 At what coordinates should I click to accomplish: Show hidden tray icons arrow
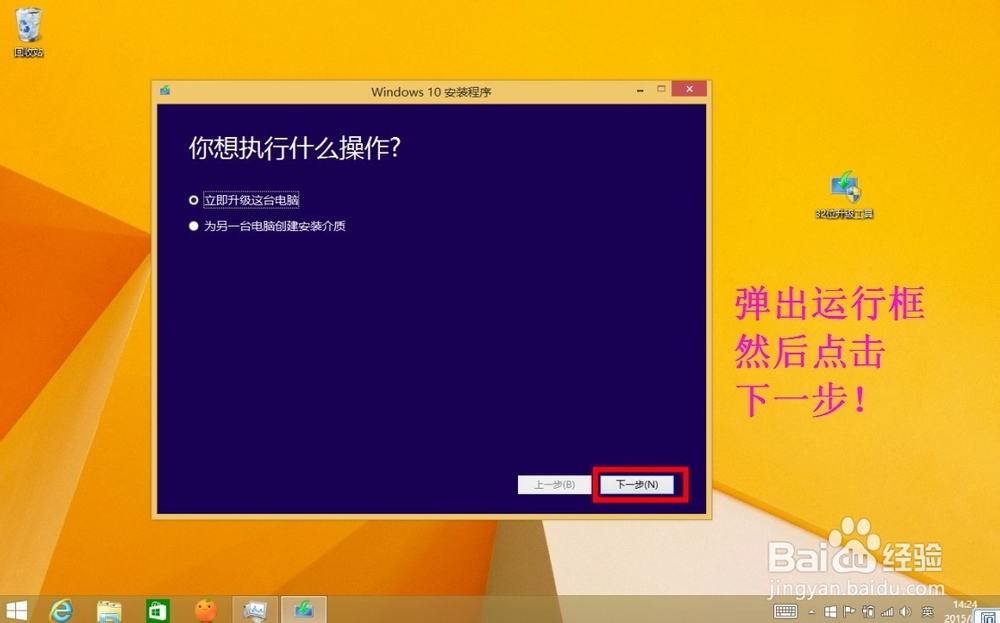coord(811,612)
